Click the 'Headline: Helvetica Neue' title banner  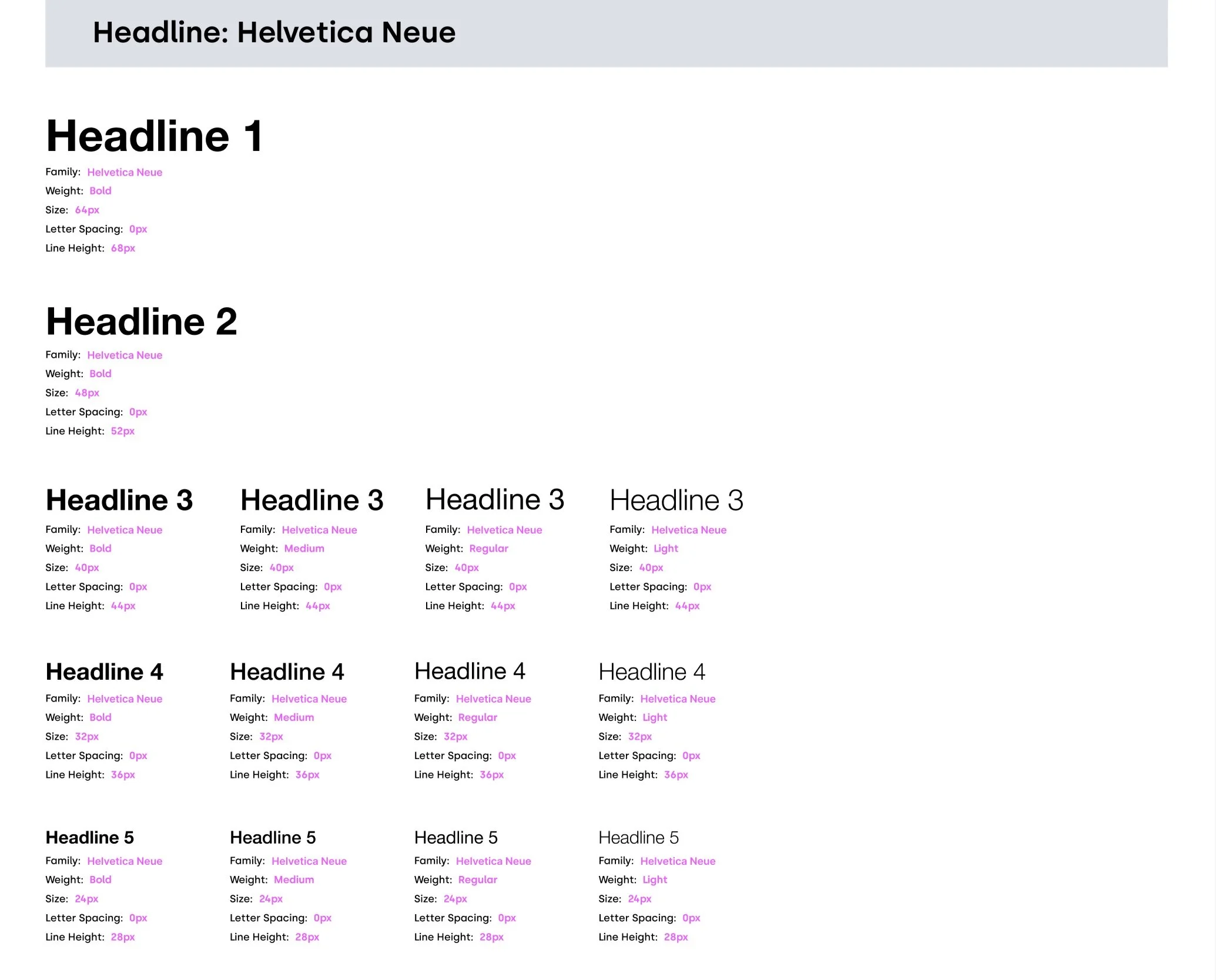(x=274, y=32)
